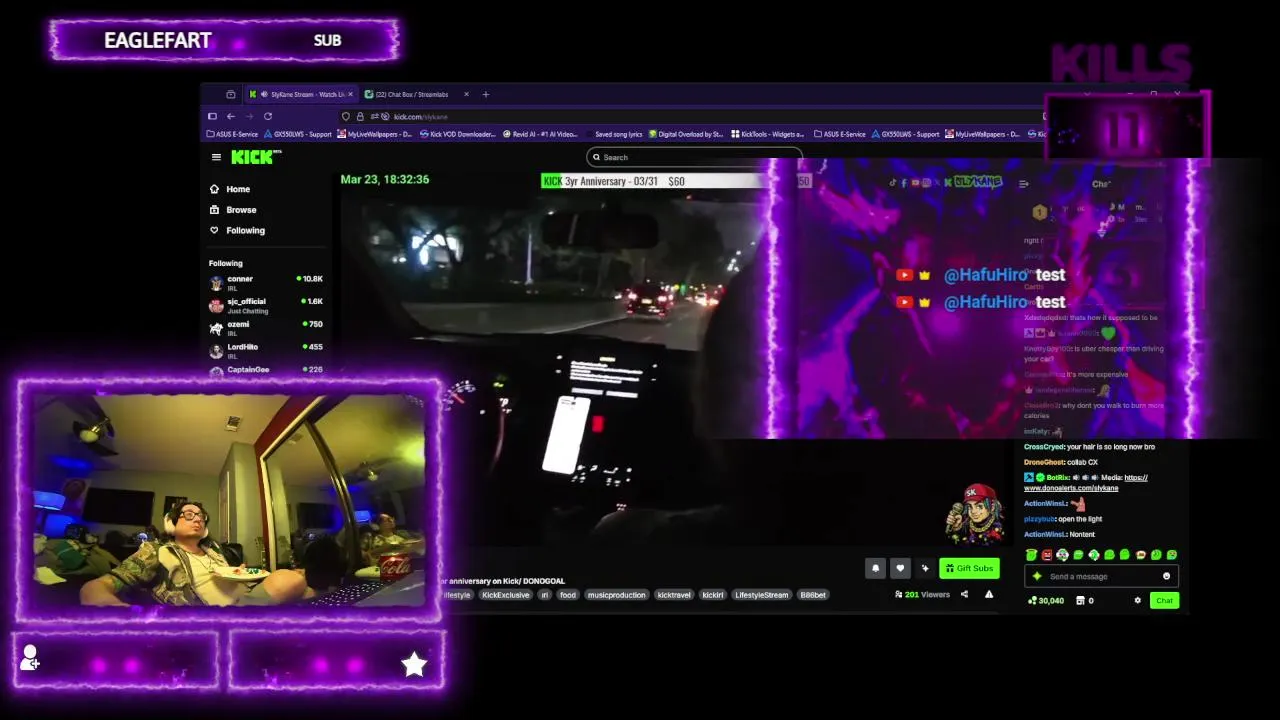This screenshot has width=1280, height=720.
Task: Open the ASUS E-Service bookmark folder
Action: click(x=232, y=134)
